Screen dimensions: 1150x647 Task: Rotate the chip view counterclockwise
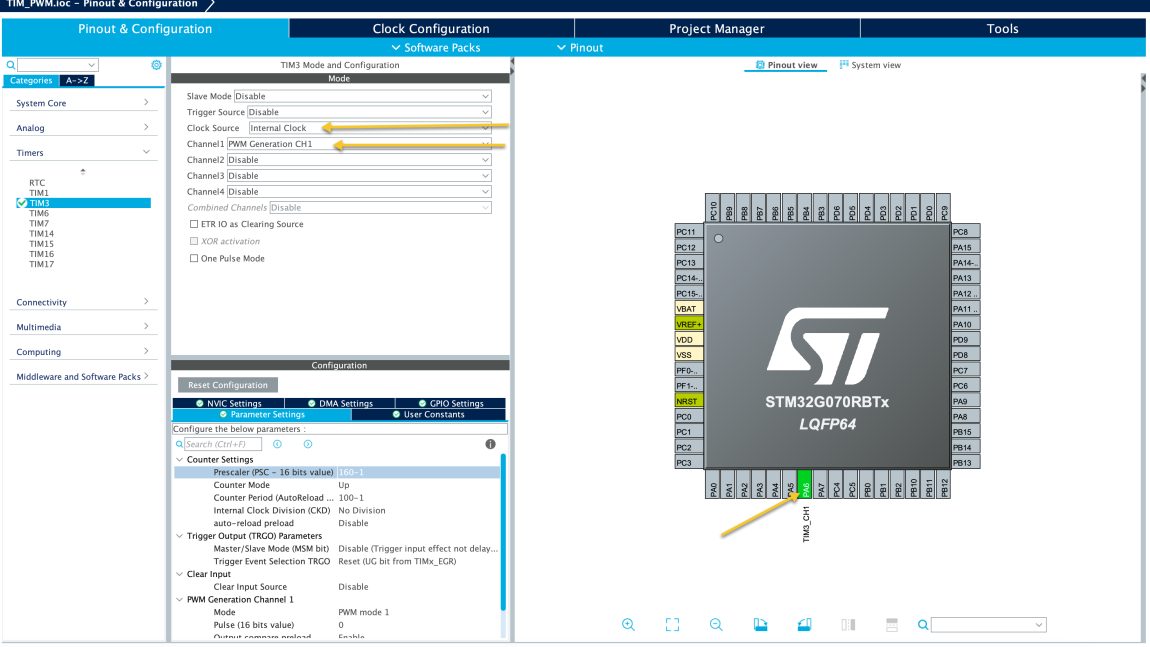(803, 624)
